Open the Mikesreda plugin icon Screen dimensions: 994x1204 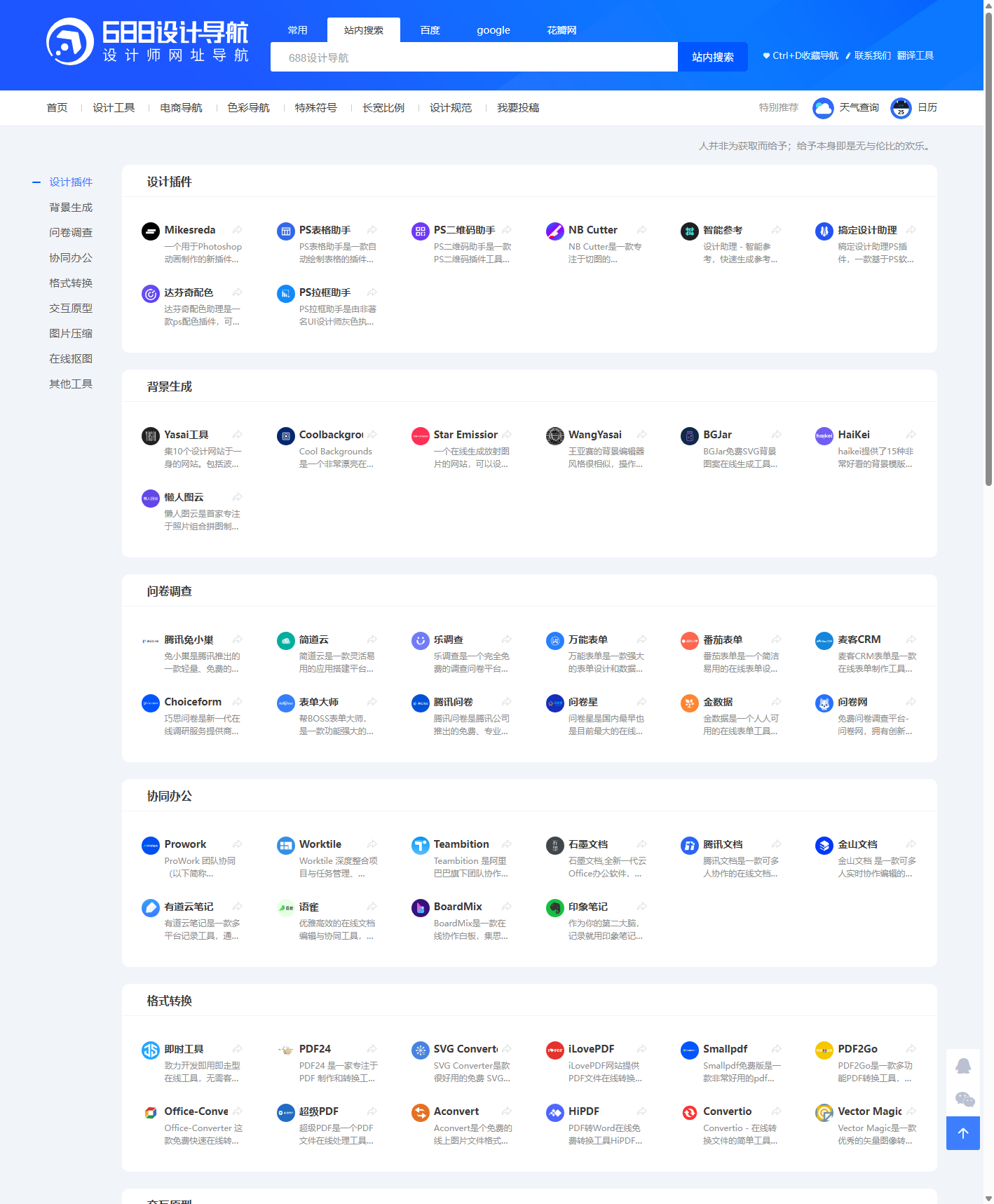point(151,231)
